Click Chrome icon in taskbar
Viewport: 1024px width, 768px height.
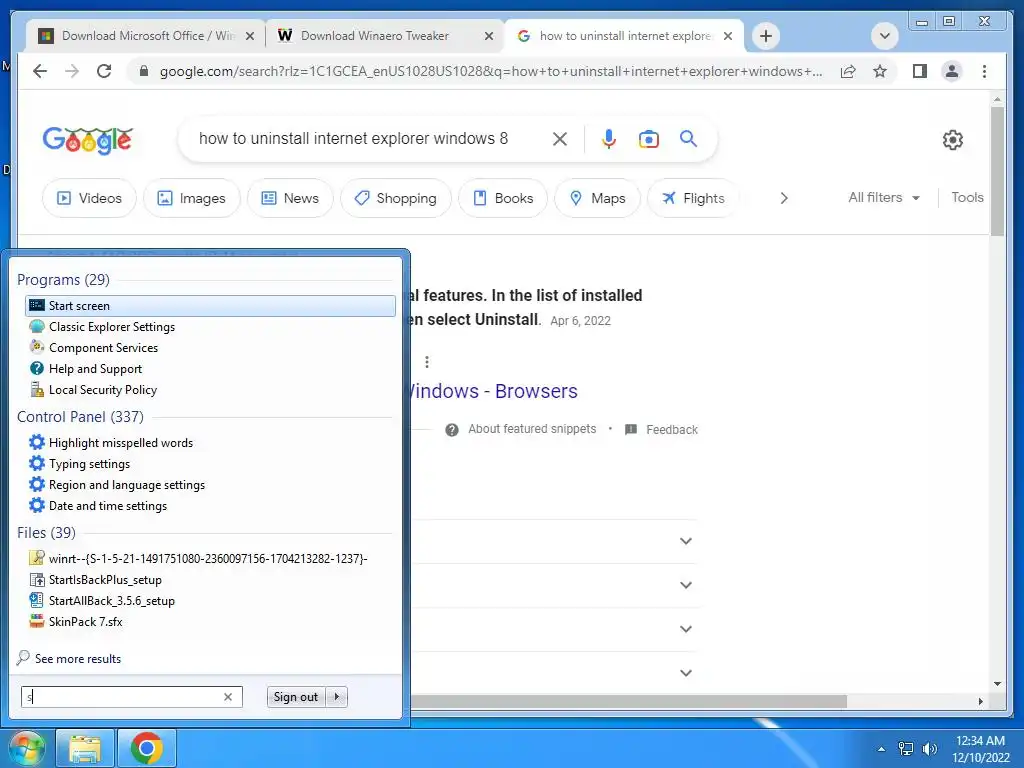(x=147, y=748)
